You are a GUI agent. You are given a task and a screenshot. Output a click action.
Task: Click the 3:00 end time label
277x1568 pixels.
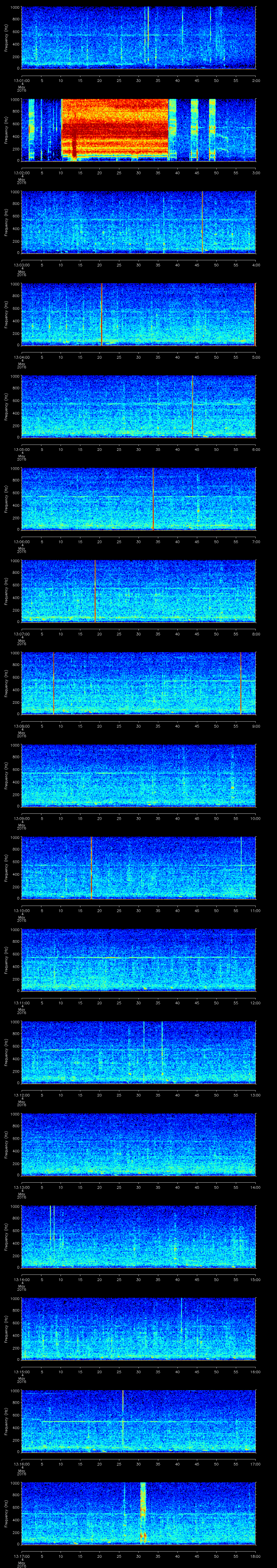pos(256,173)
